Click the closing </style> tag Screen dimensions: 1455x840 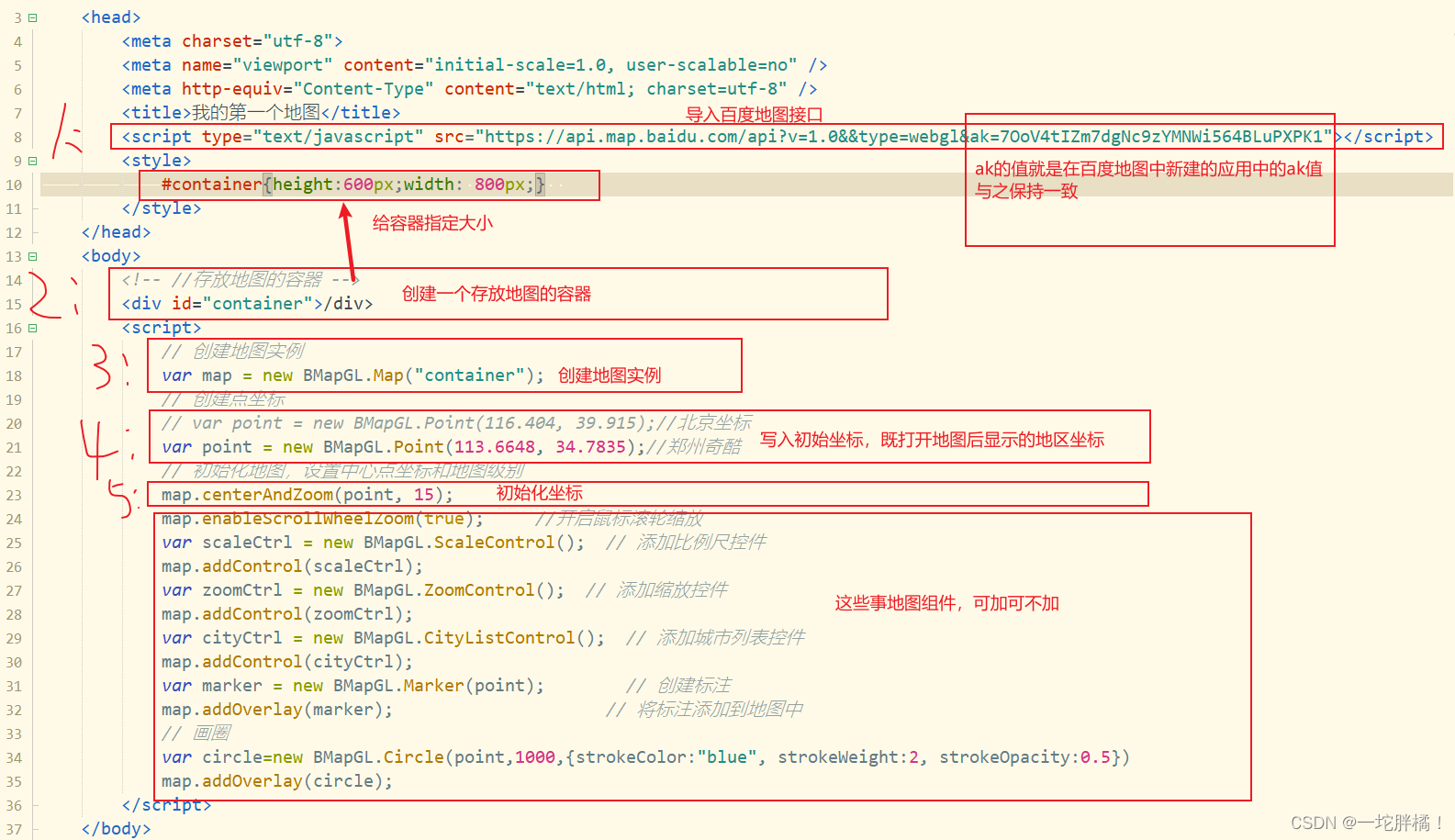point(162,208)
